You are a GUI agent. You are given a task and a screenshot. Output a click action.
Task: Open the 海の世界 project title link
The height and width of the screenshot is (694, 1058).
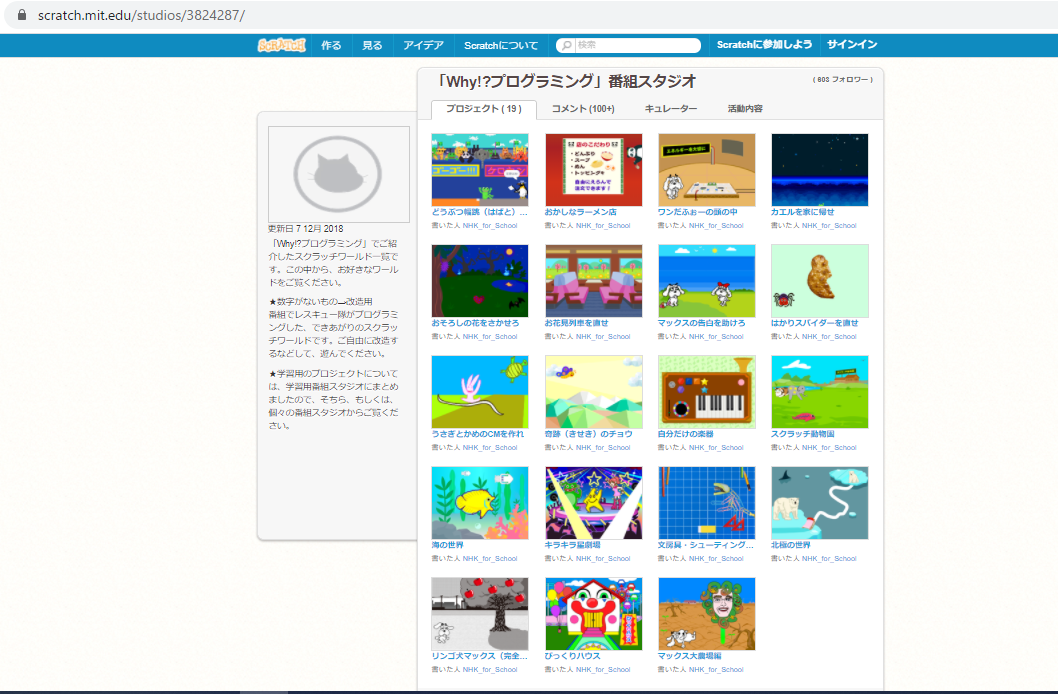tap(447, 545)
